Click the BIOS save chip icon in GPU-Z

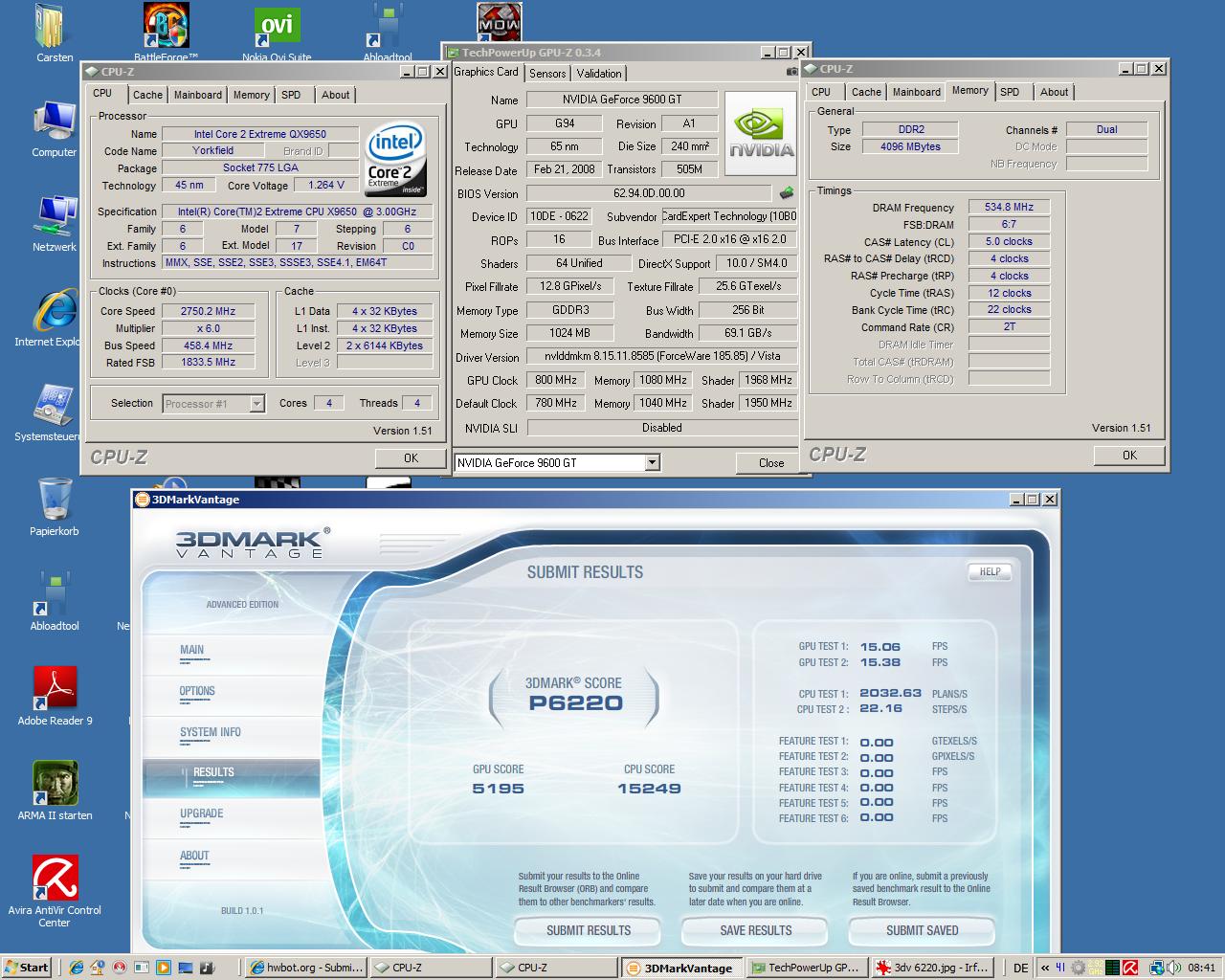[787, 193]
